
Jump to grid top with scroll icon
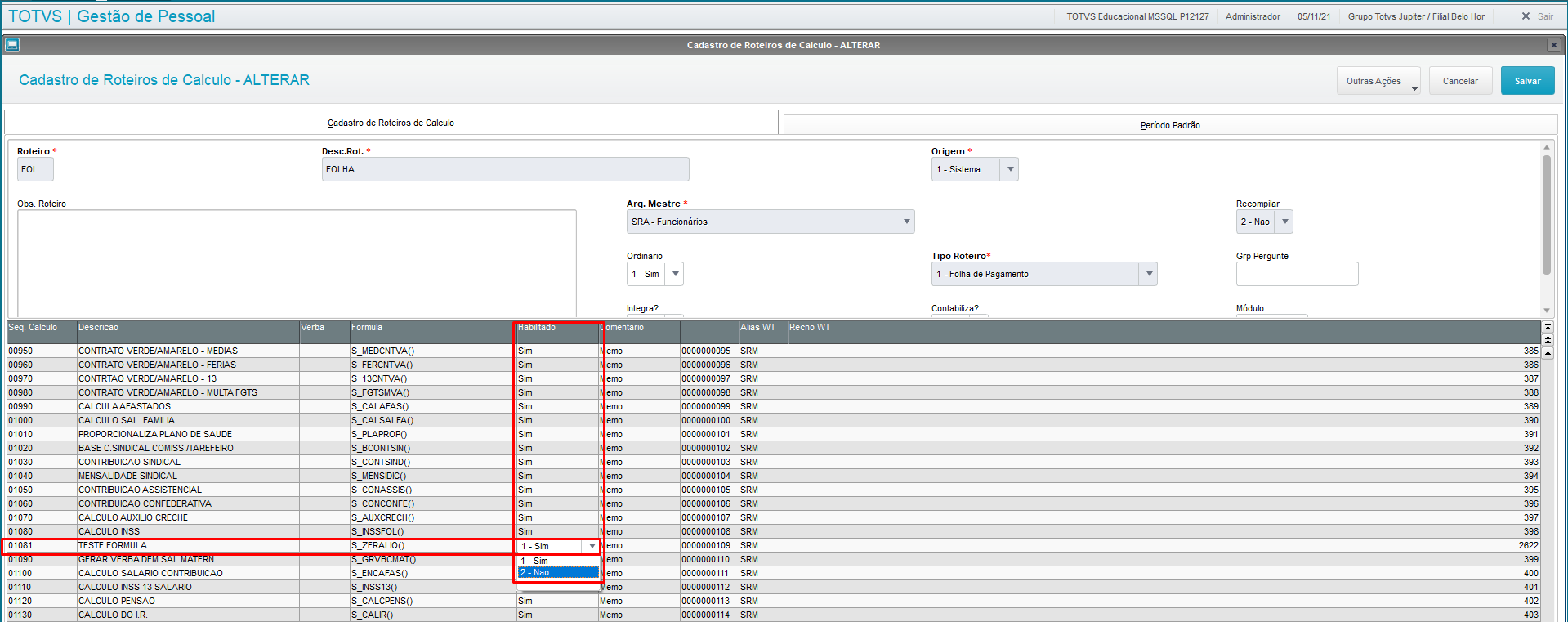(1548, 328)
